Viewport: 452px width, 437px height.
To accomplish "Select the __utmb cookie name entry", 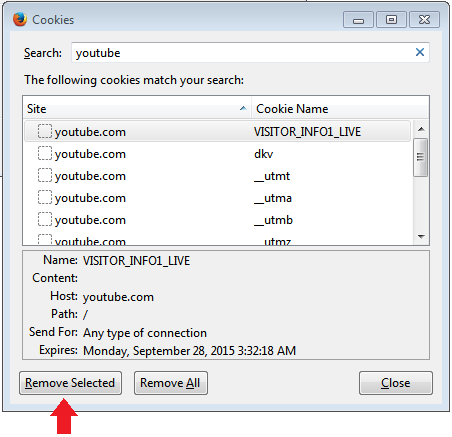I will 273,220.
